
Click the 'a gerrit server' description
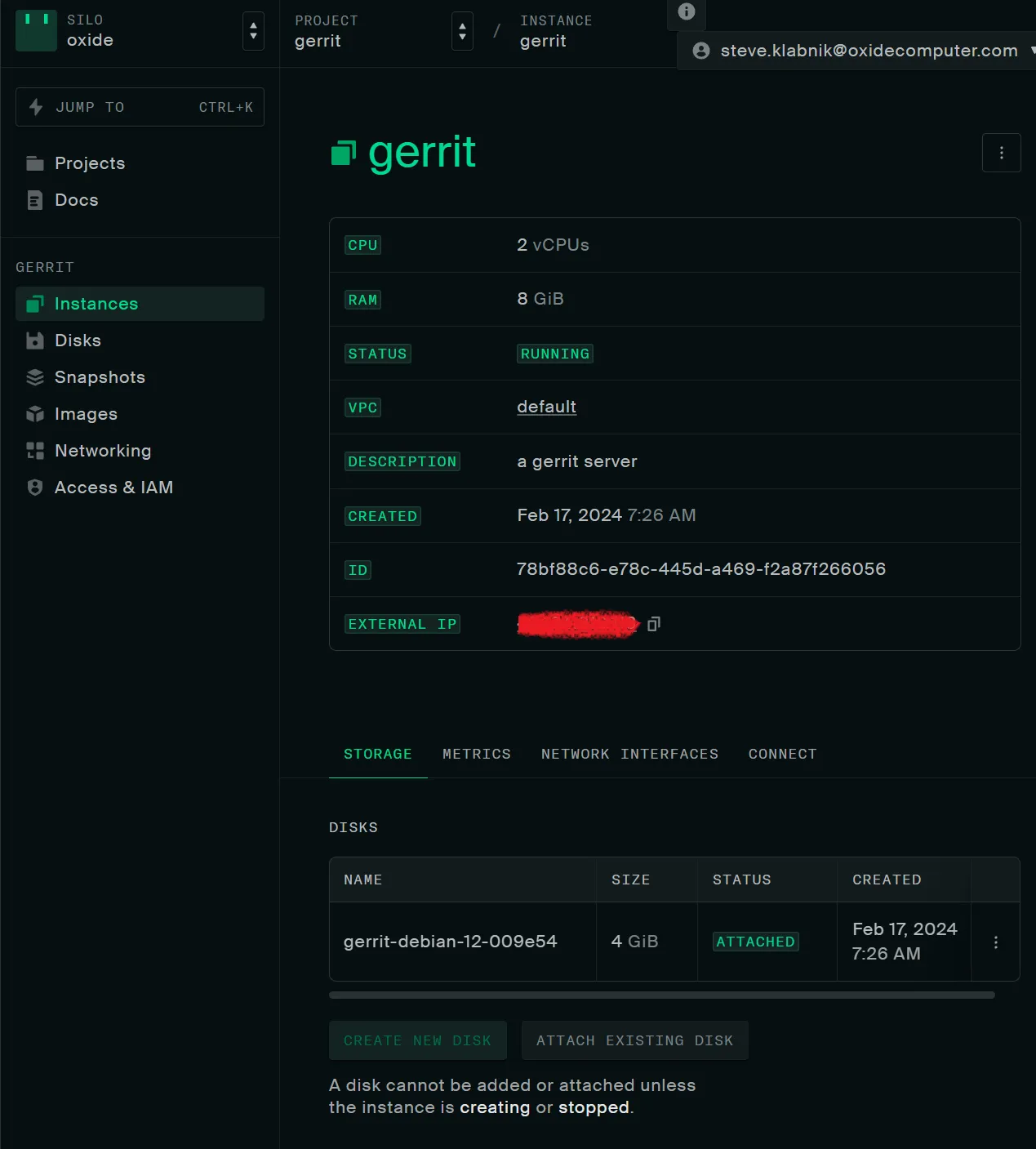pos(577,461)
